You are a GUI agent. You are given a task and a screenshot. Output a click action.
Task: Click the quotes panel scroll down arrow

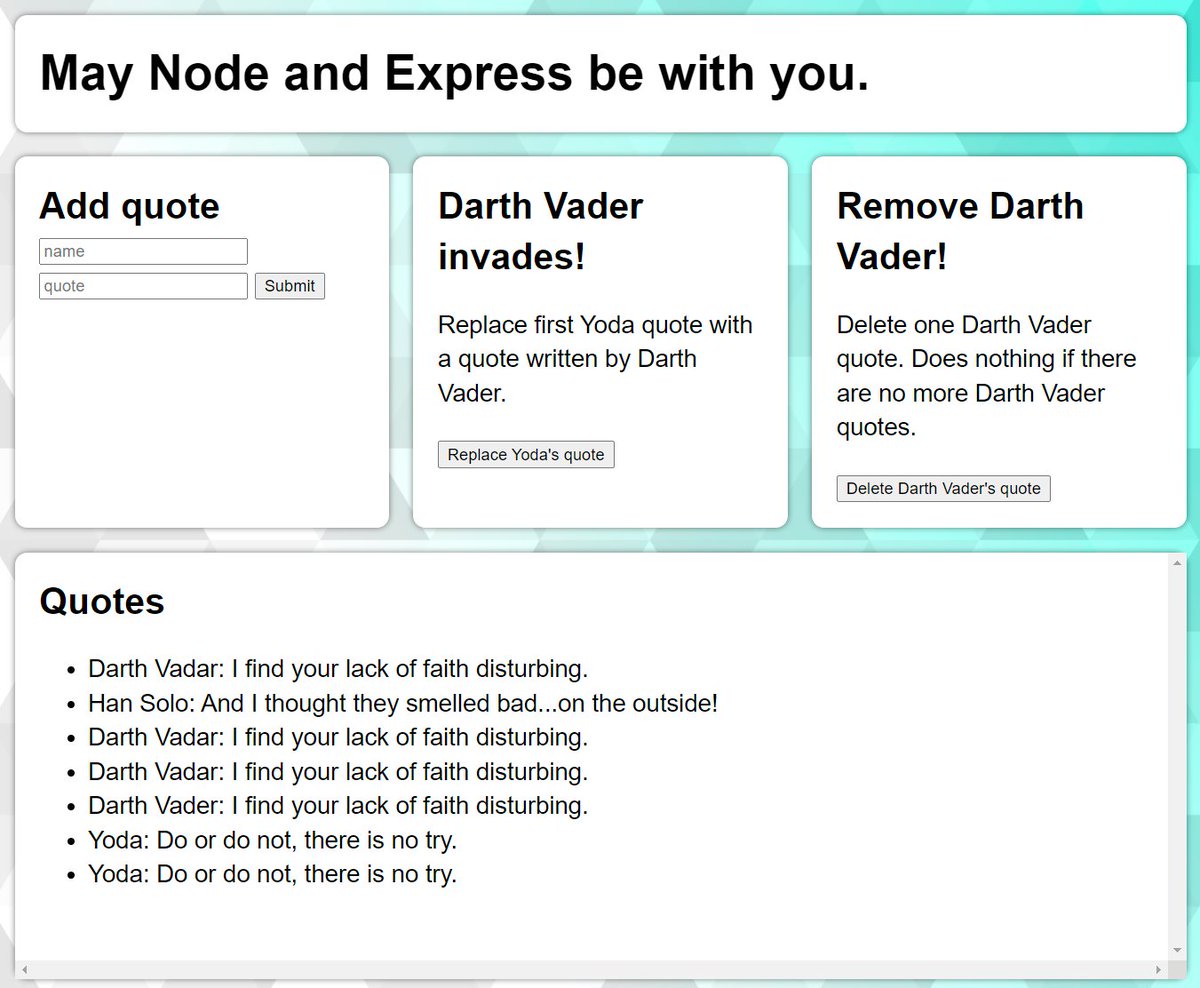(x=1177, y=950)
